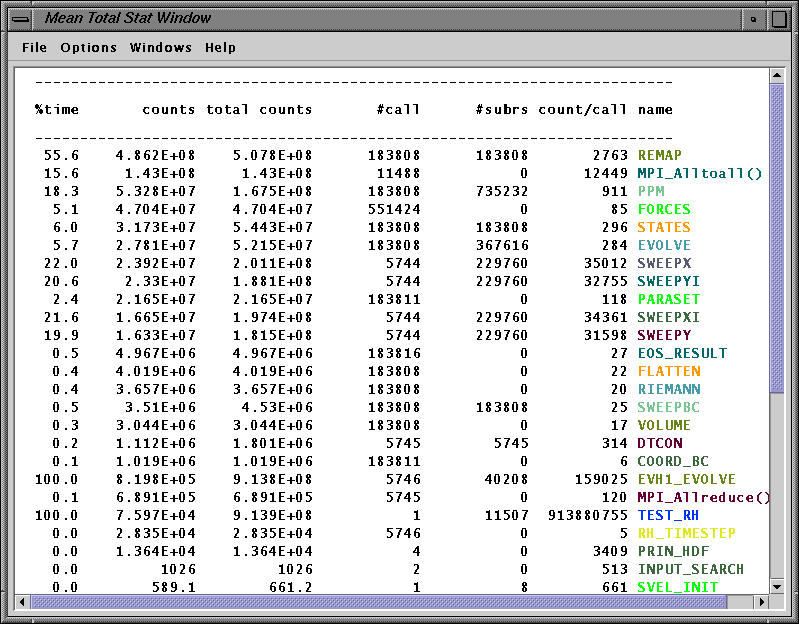Click the vertical scrollbar thumb
The image size is (799, 624).
coord(777,238)
